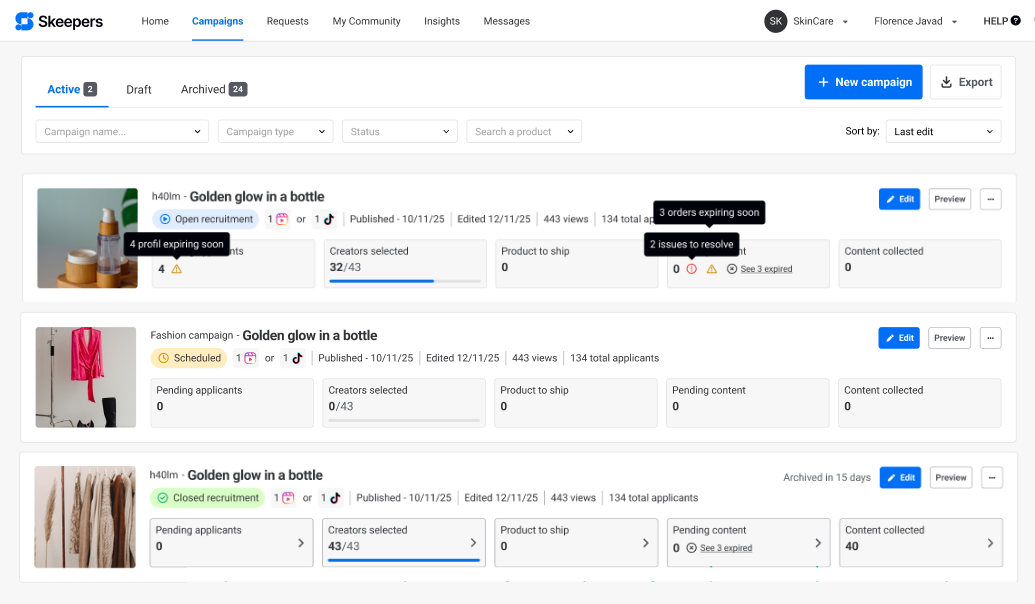Click See 3 expired link in first campaign

point(766,269)
